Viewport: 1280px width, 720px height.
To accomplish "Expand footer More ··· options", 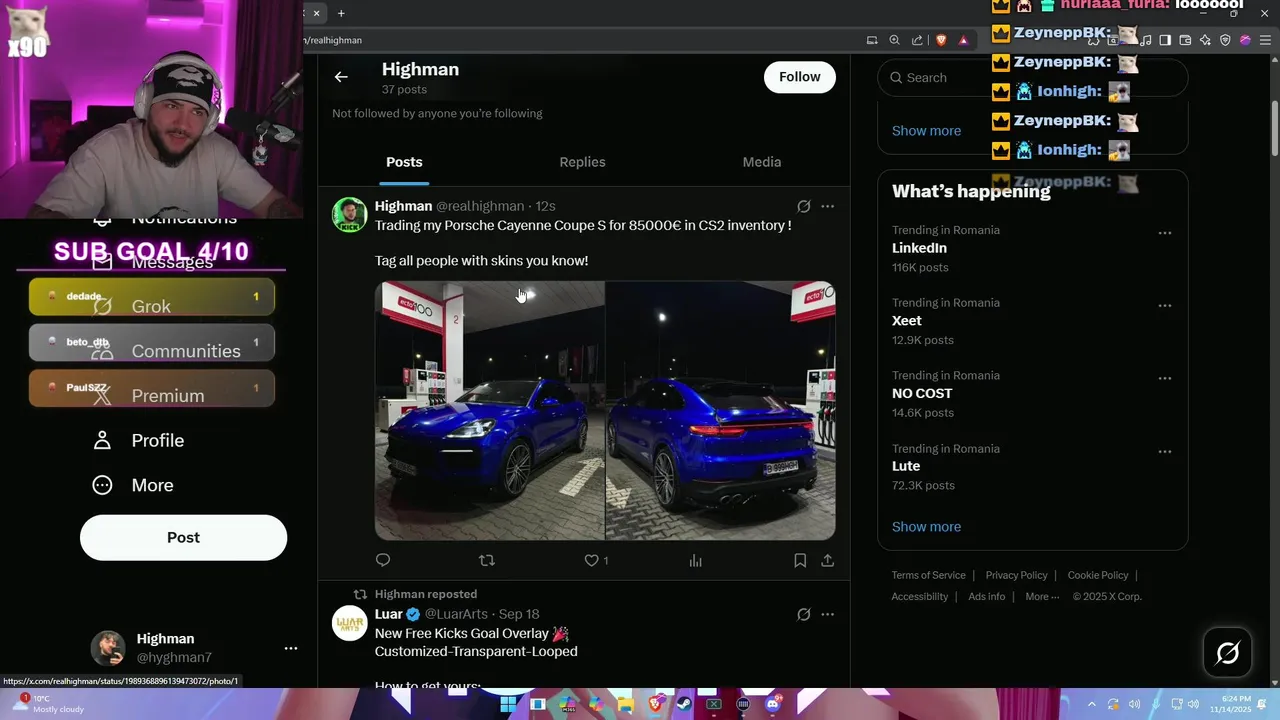I will pos(1042,597).
